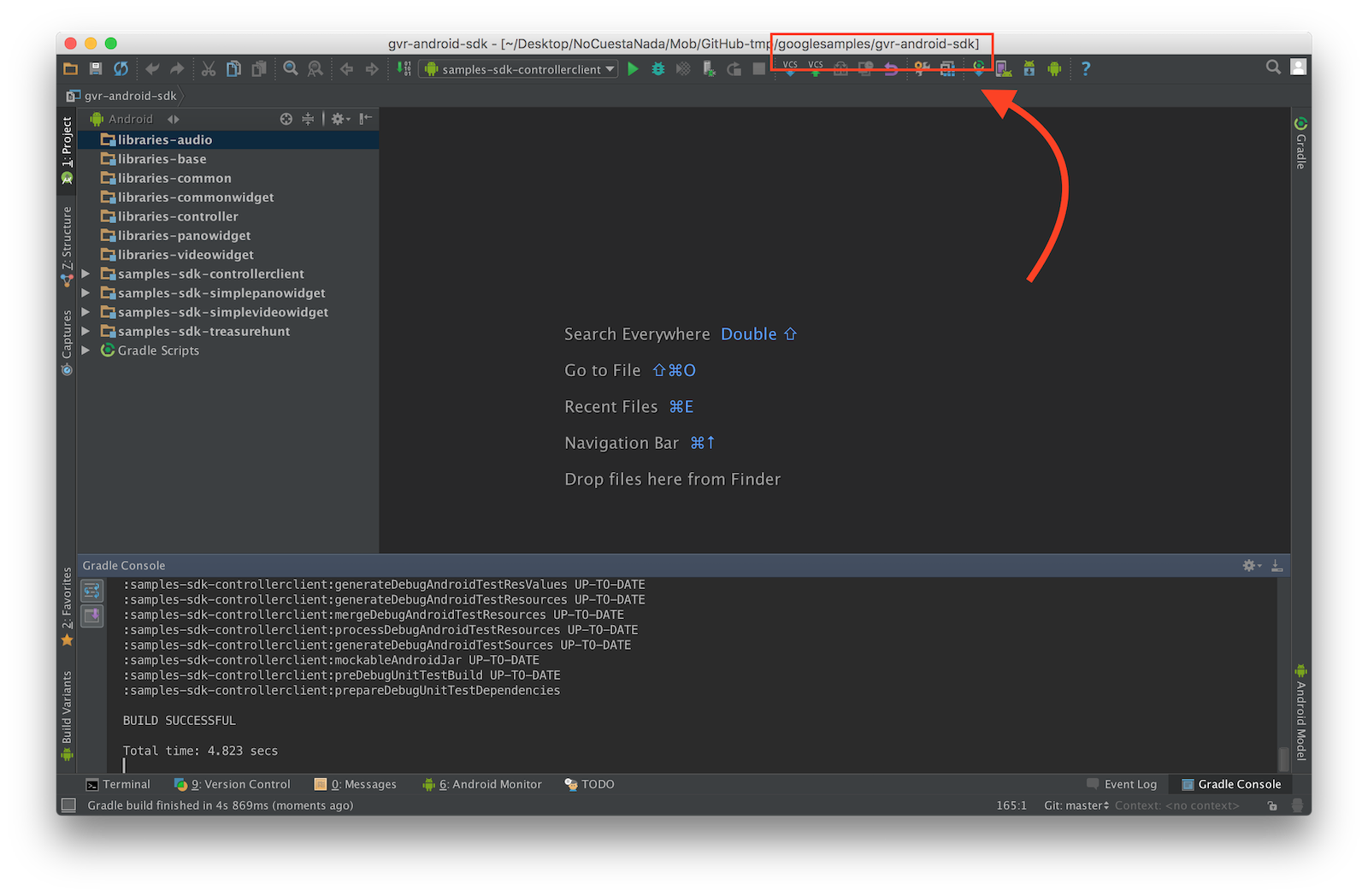
Task: Click the Paste clipboard icon
Action: point(258,69)
